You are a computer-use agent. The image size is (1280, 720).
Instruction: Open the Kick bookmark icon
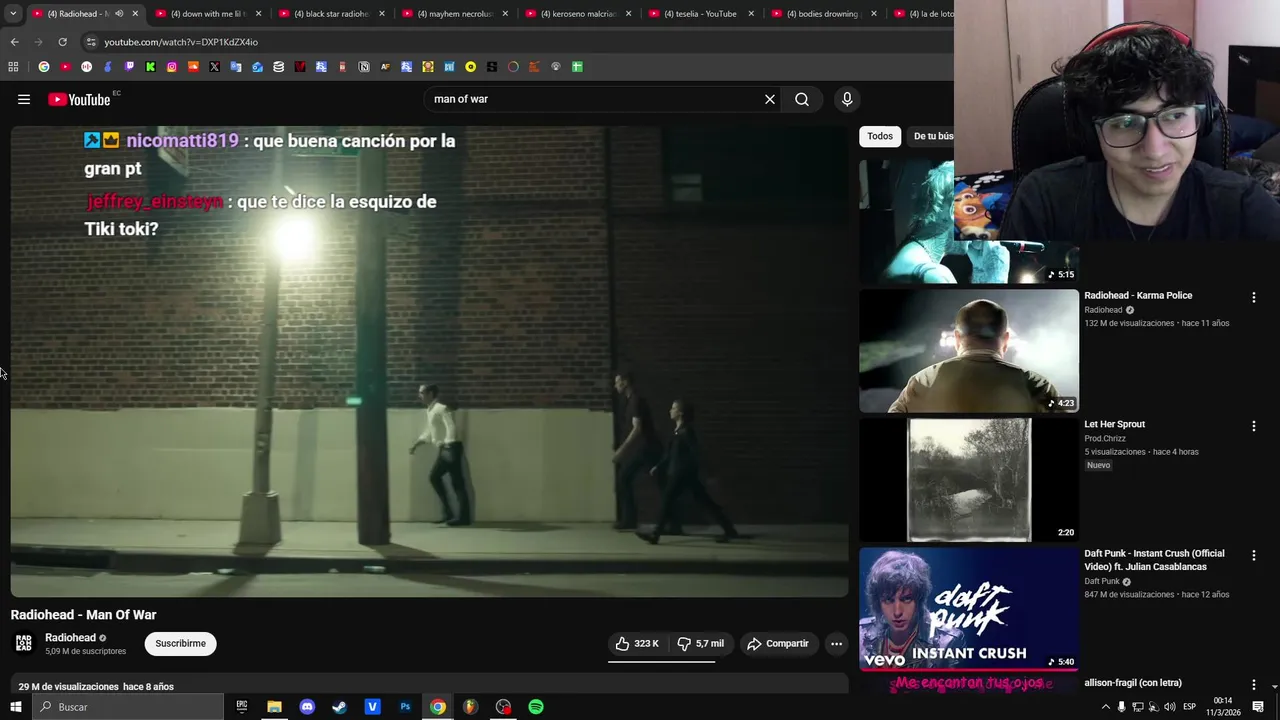(150, 67)
